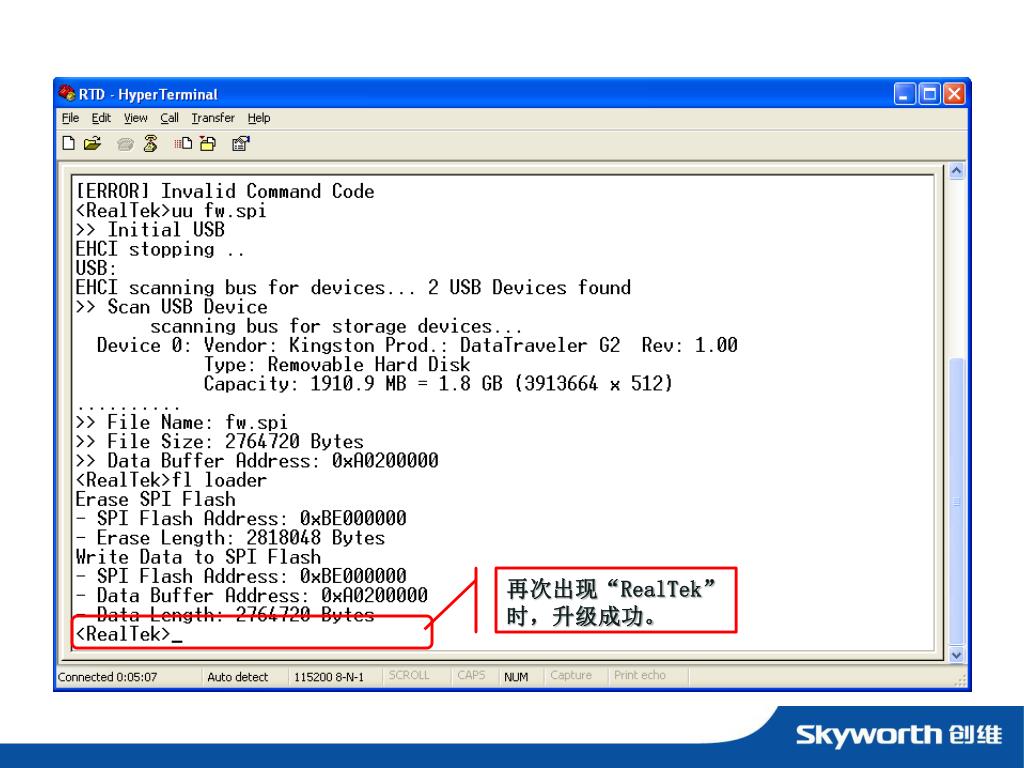Click the "Erase Length: 2818048 Bytes" line
The image size is (1024, 768).
[230, 538]
